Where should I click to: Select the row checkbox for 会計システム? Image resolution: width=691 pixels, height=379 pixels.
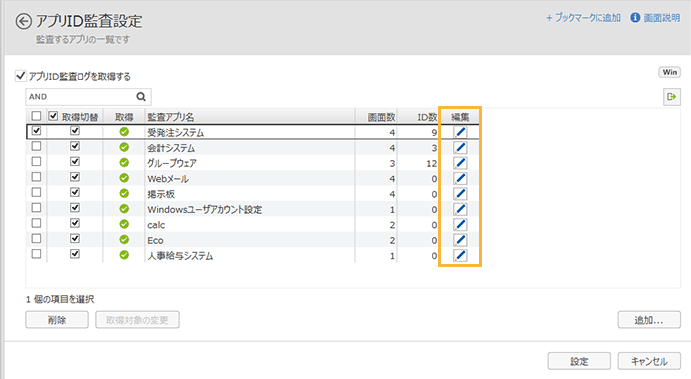36,146
